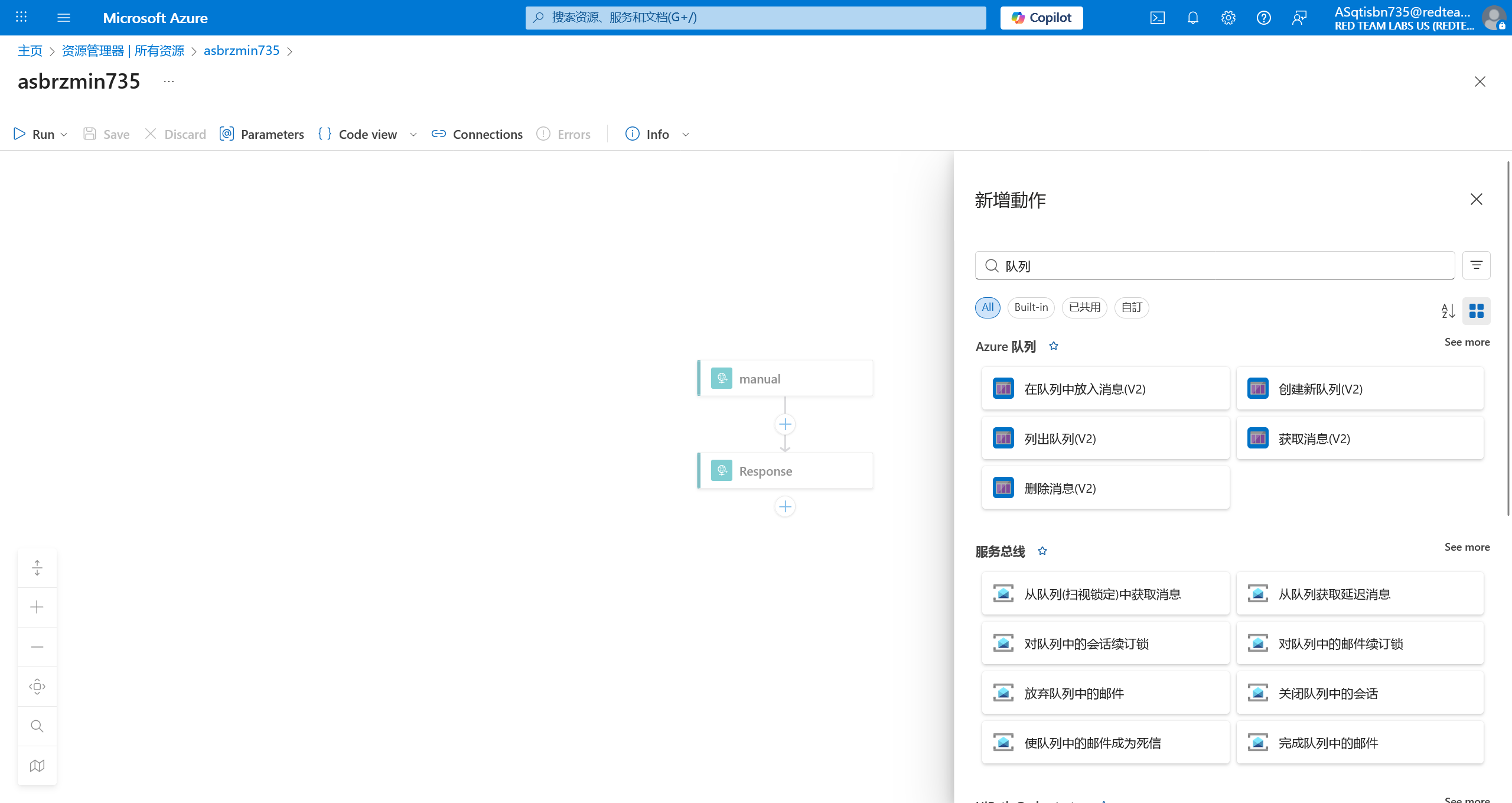Click the sort A-Z icon

coord(1448,311)
